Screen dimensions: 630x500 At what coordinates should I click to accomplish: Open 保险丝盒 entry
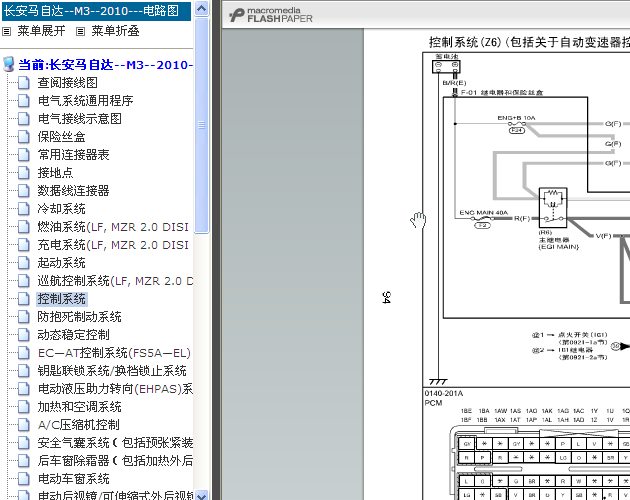pos(61,137)
